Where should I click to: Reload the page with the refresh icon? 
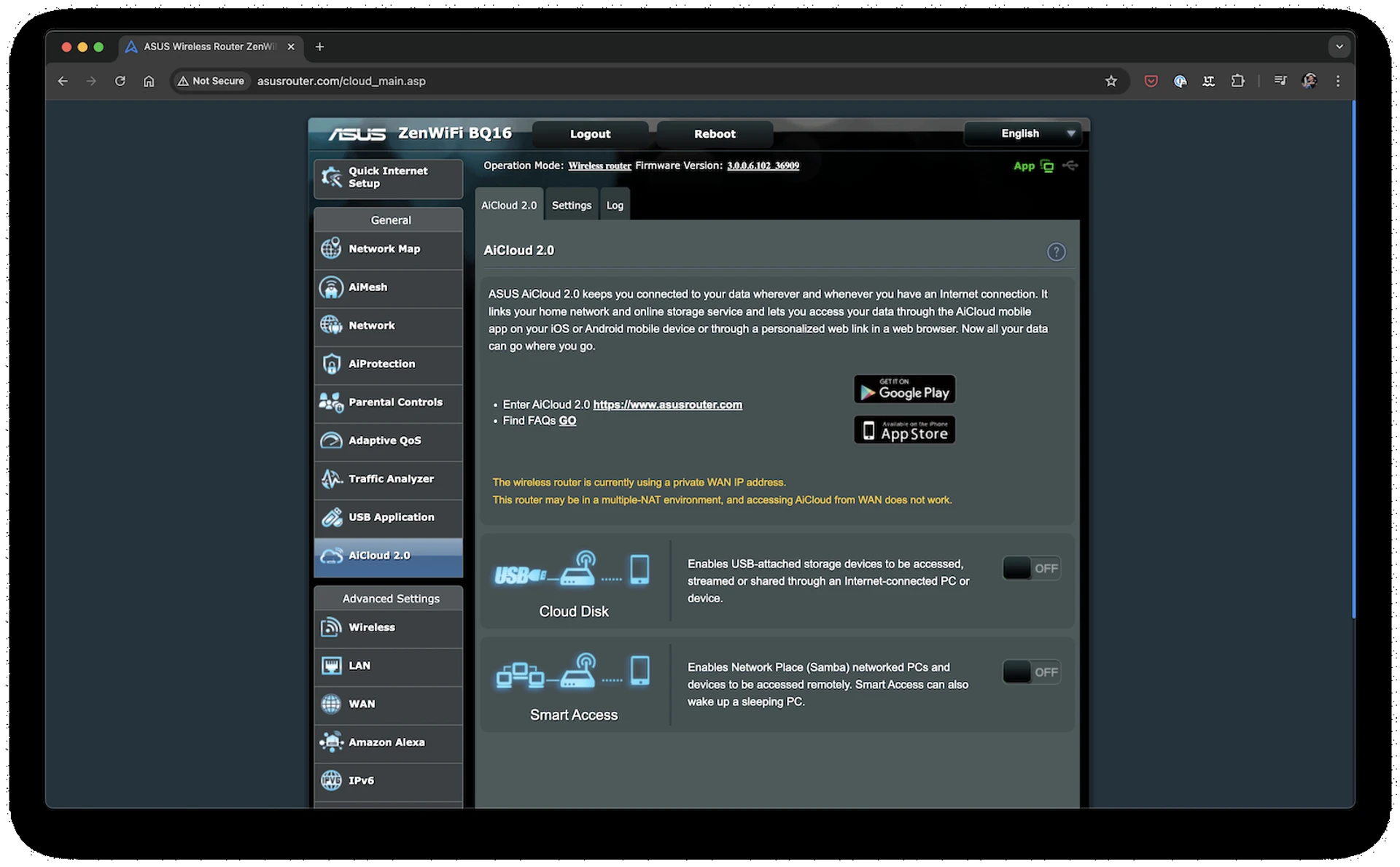[120, 81]
